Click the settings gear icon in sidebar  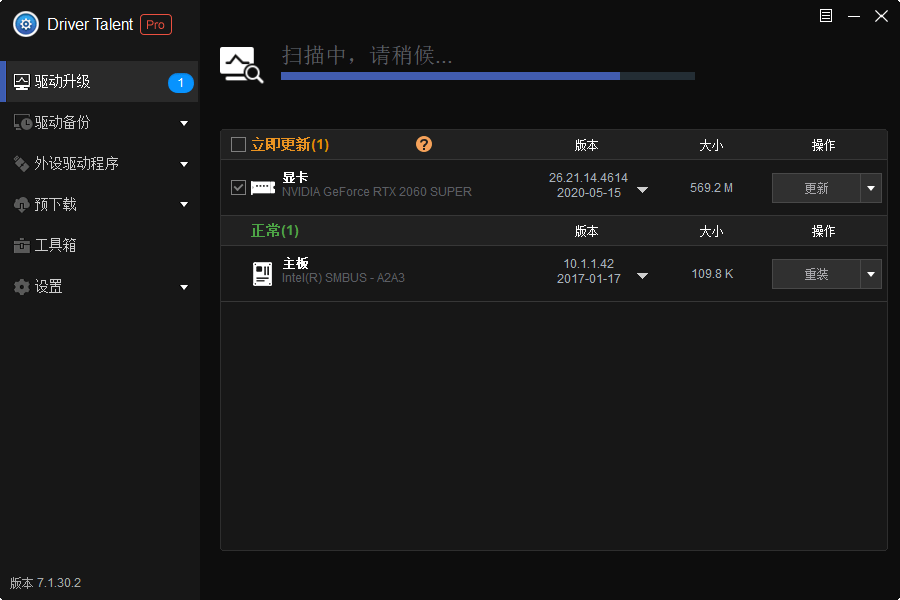21,287
